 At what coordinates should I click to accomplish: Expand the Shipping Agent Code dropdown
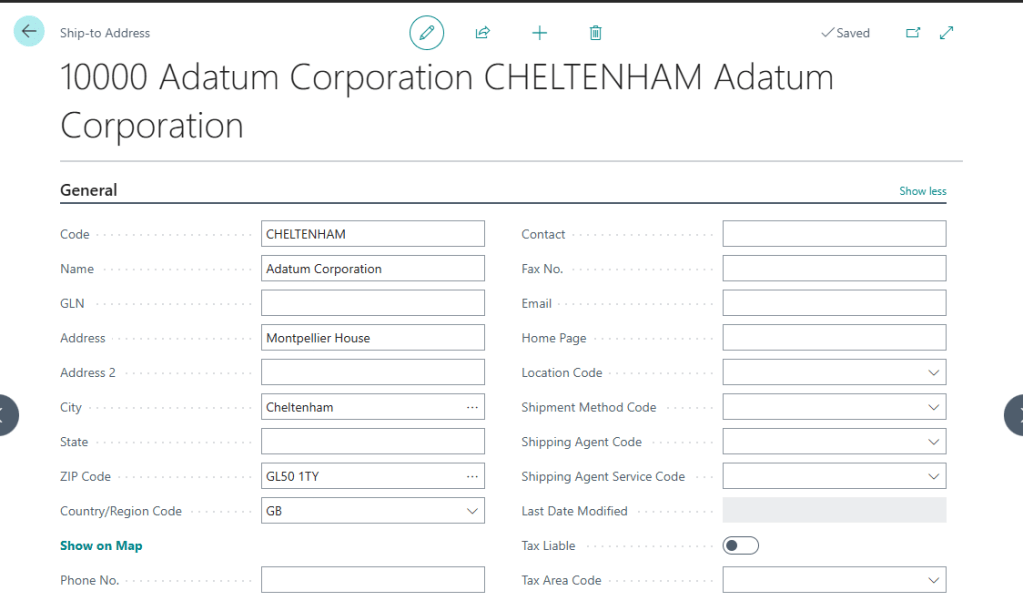pos(933,442)
